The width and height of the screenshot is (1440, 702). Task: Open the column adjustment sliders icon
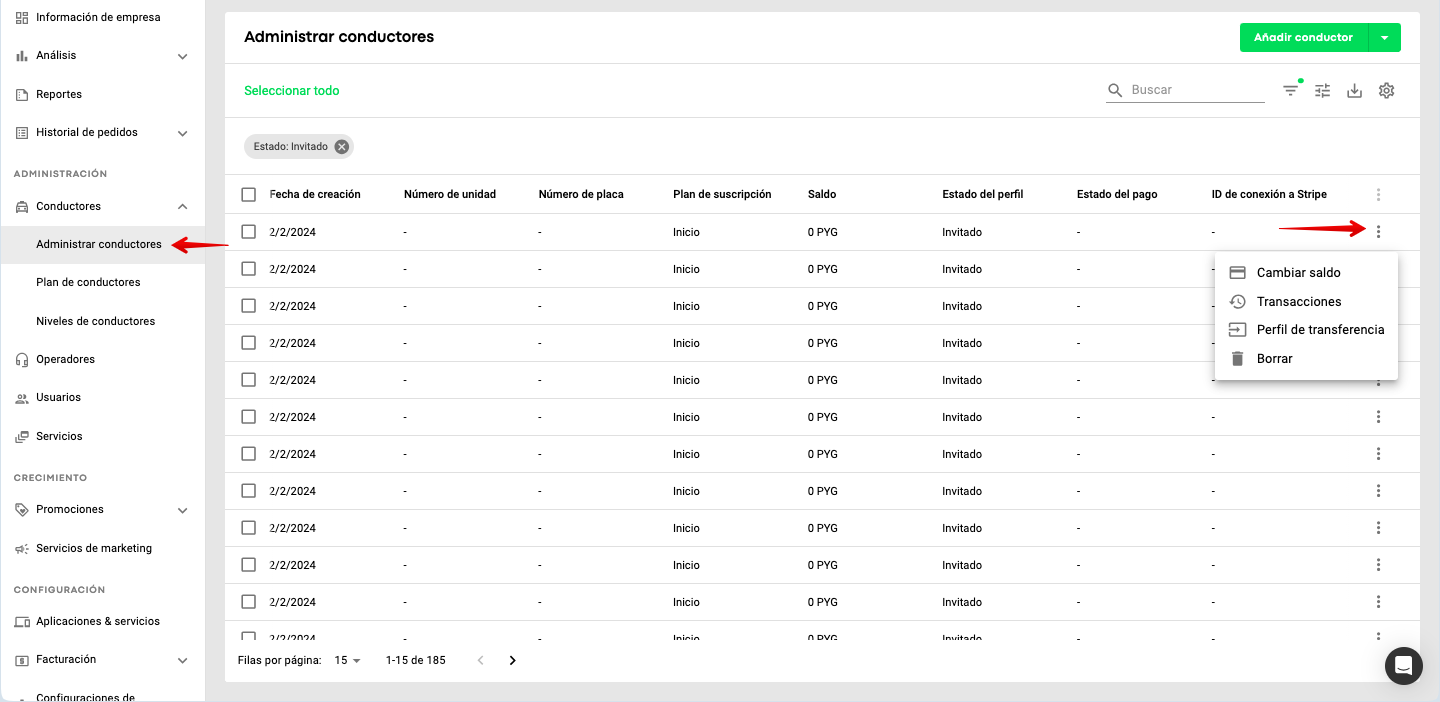pos(1323,91)
